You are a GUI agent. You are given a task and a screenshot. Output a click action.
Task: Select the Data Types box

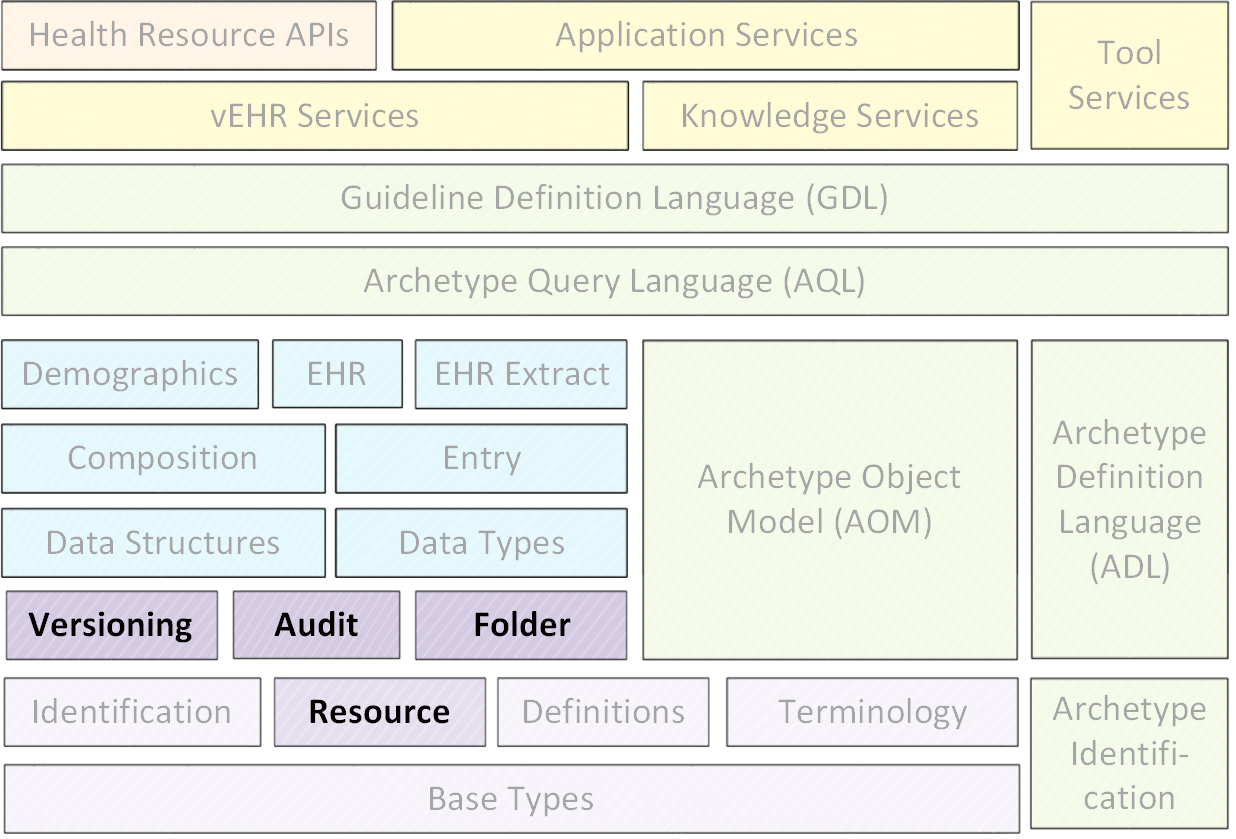tap(482, 543)
